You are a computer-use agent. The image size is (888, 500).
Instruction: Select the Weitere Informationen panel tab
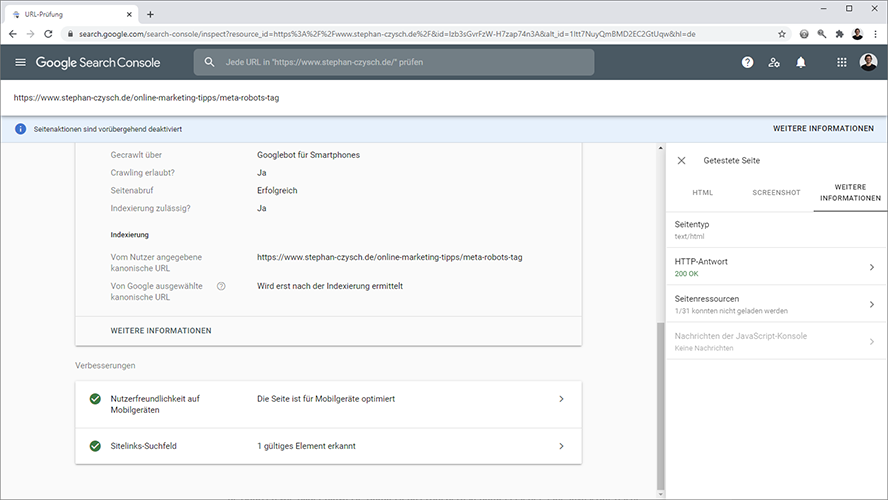(x=850, y=193)
